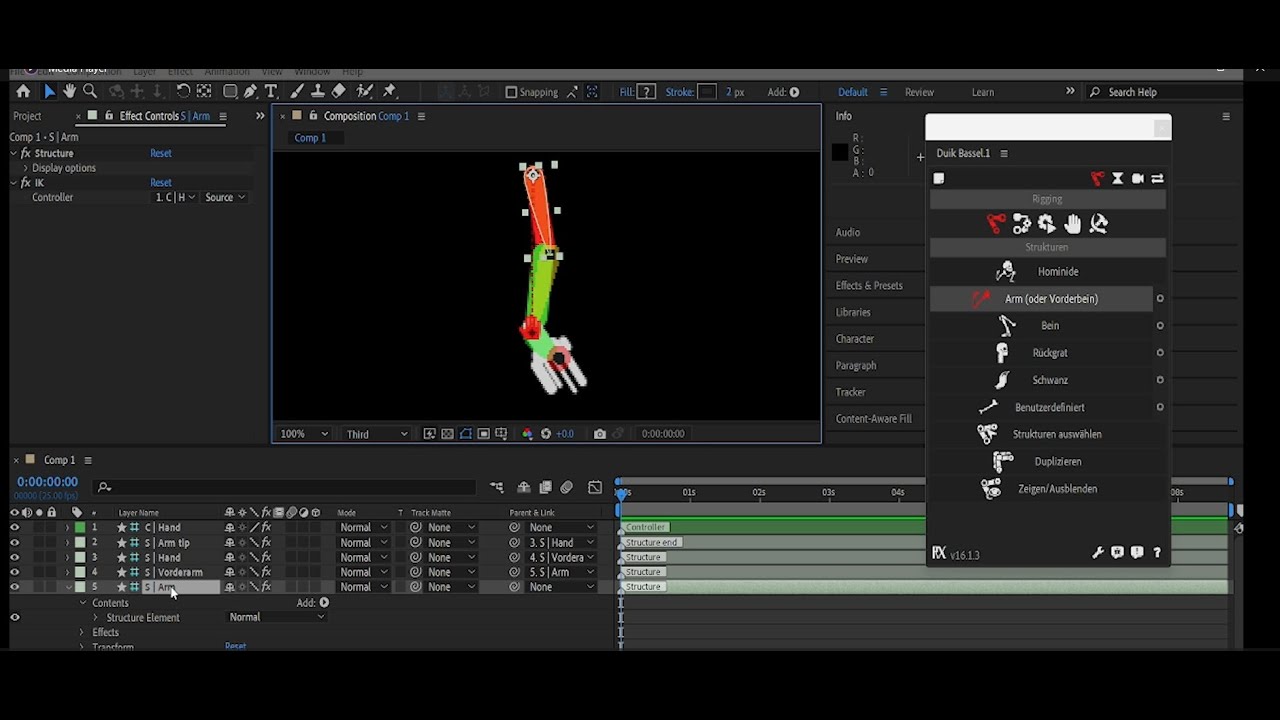Click the timeline graph editor icon
Image resolution: width=1280 pixels, height=720 pixels.
tap(595, 487)
